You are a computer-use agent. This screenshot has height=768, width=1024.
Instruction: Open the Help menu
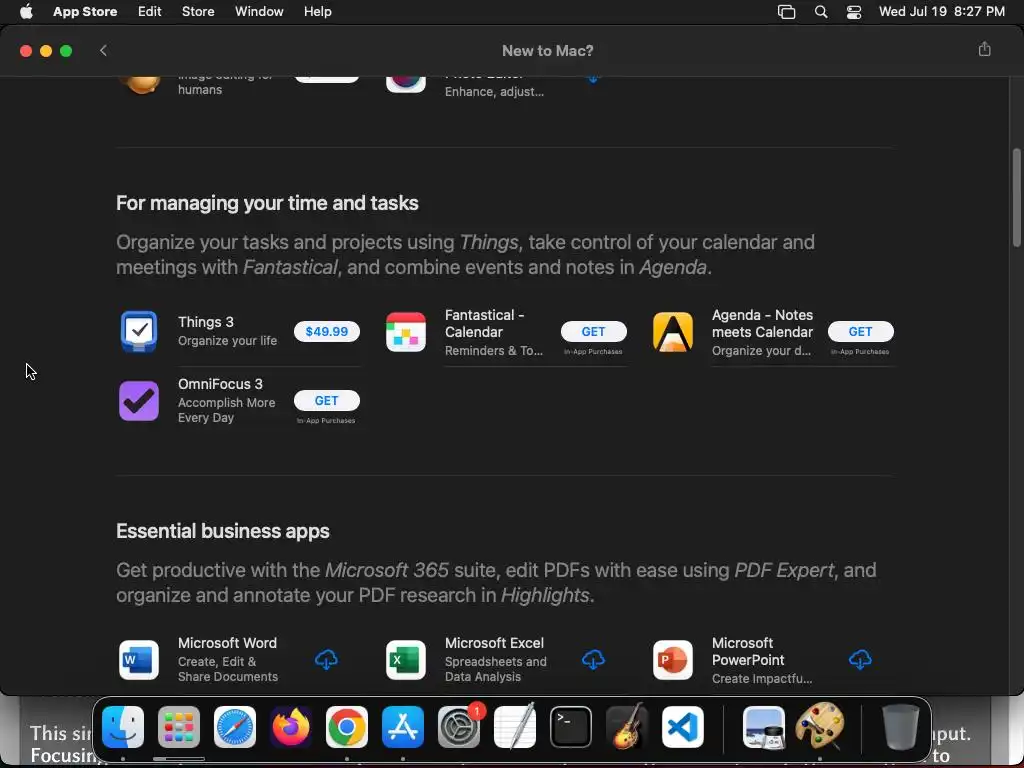tap(317, 12)
